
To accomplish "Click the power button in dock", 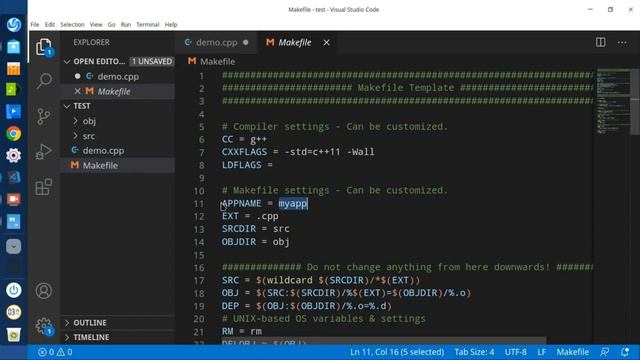I will point(13,290).
